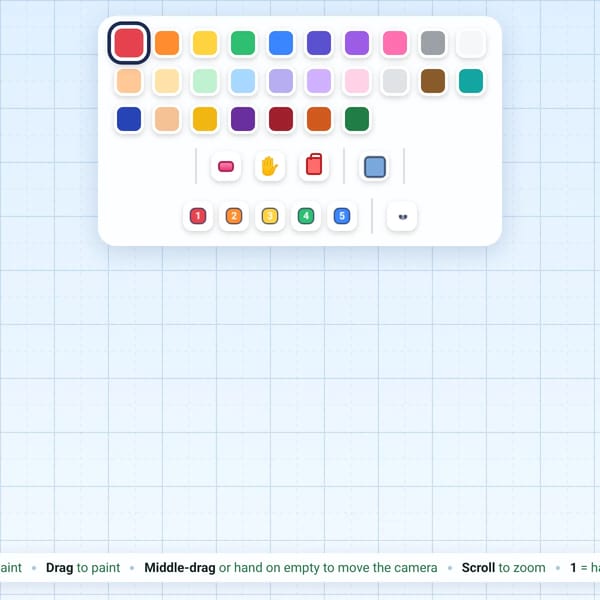Viewport: 600px width, 600px height.
Task: Pick the pastel peach swatch below red
Action: 129,81
